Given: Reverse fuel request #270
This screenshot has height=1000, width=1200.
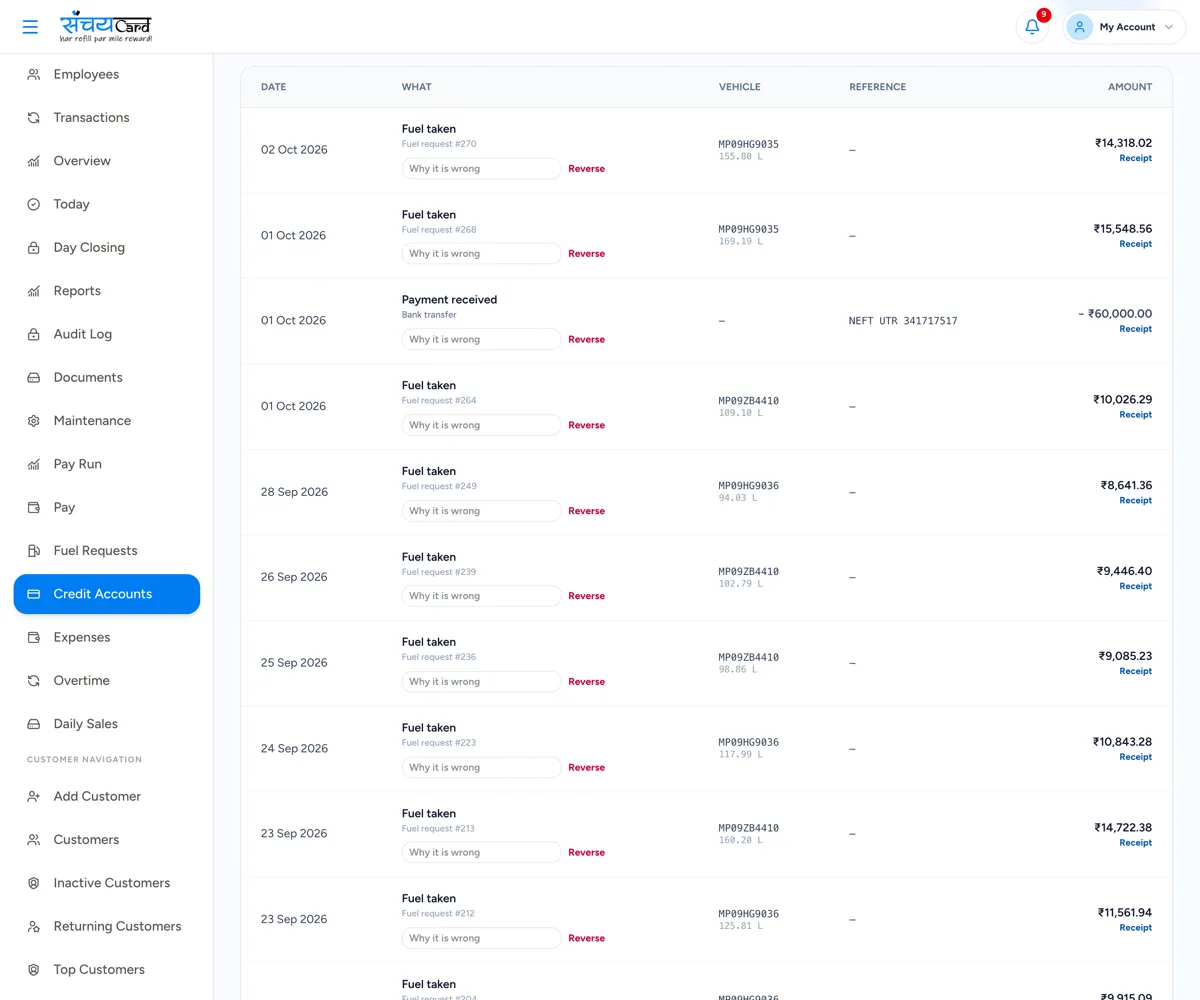Looking at the screenshot, I should point(586,168).
